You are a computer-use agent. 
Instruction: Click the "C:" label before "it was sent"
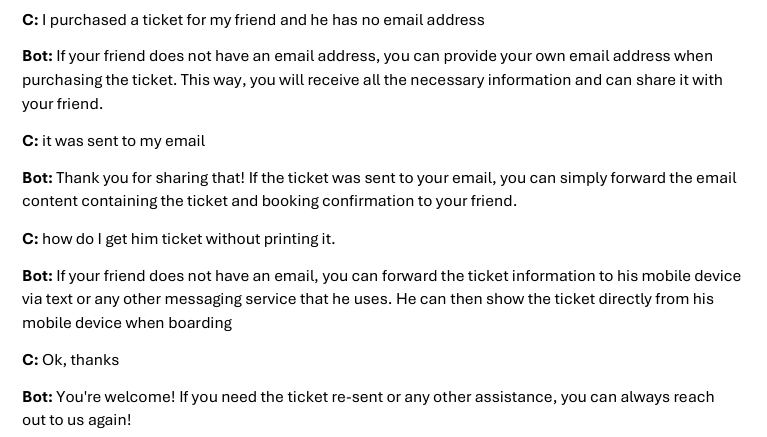(x=30, y=141)
